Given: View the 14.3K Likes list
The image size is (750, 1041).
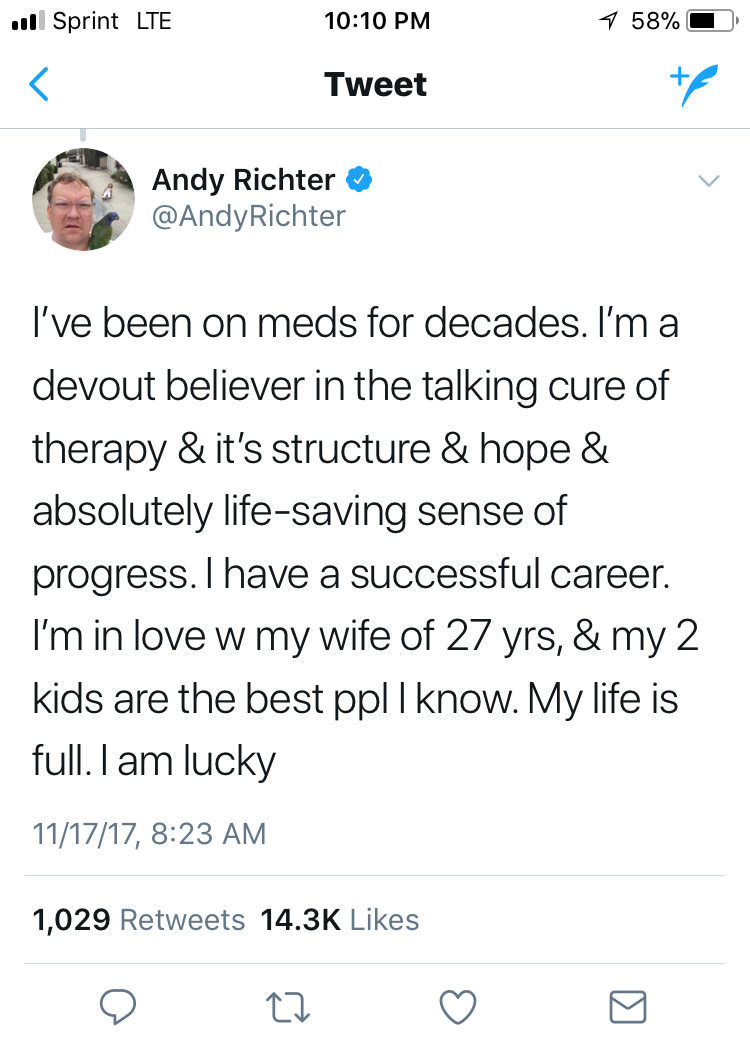Looking at the screenshot, I should click(339, 919).
